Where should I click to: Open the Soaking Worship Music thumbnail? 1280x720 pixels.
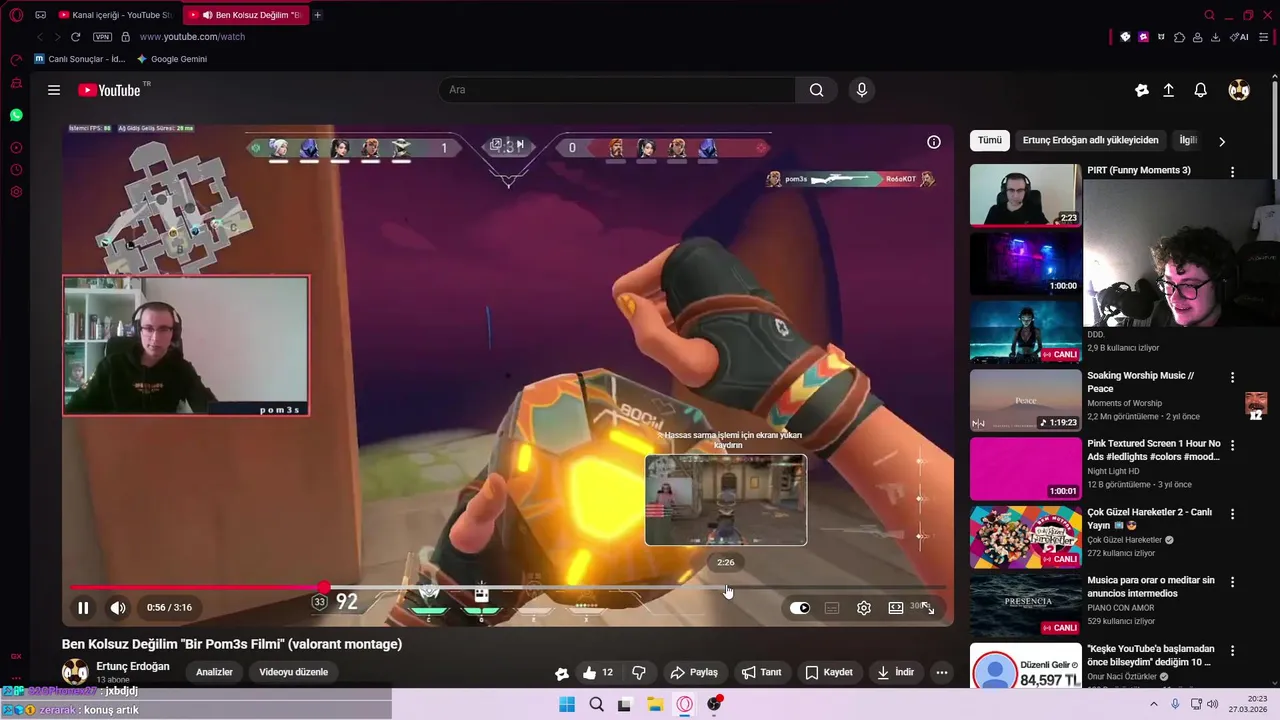pos(1026,400)
